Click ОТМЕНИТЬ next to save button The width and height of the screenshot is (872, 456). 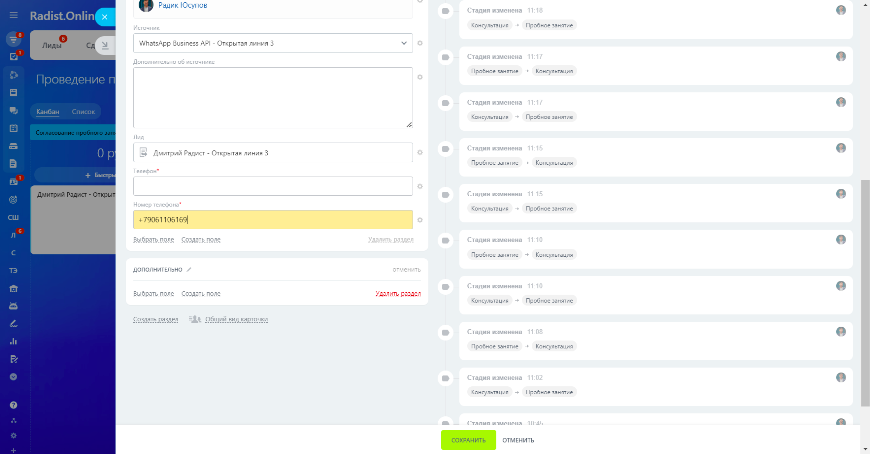tap(518, 440)
